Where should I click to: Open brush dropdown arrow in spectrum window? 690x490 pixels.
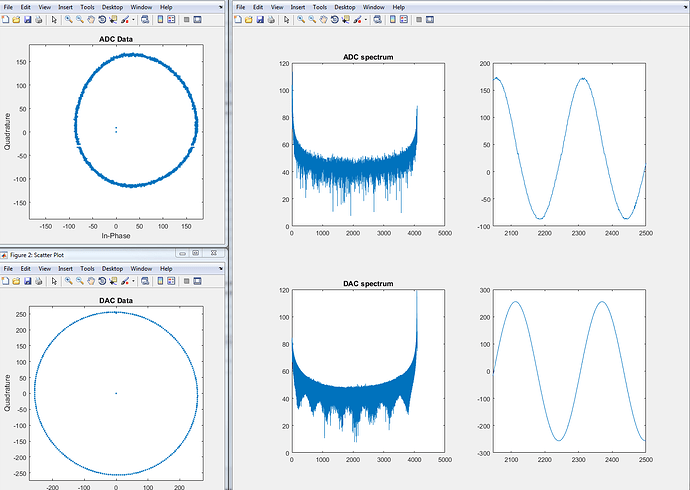pyautogui.click(x=366, y=20)
